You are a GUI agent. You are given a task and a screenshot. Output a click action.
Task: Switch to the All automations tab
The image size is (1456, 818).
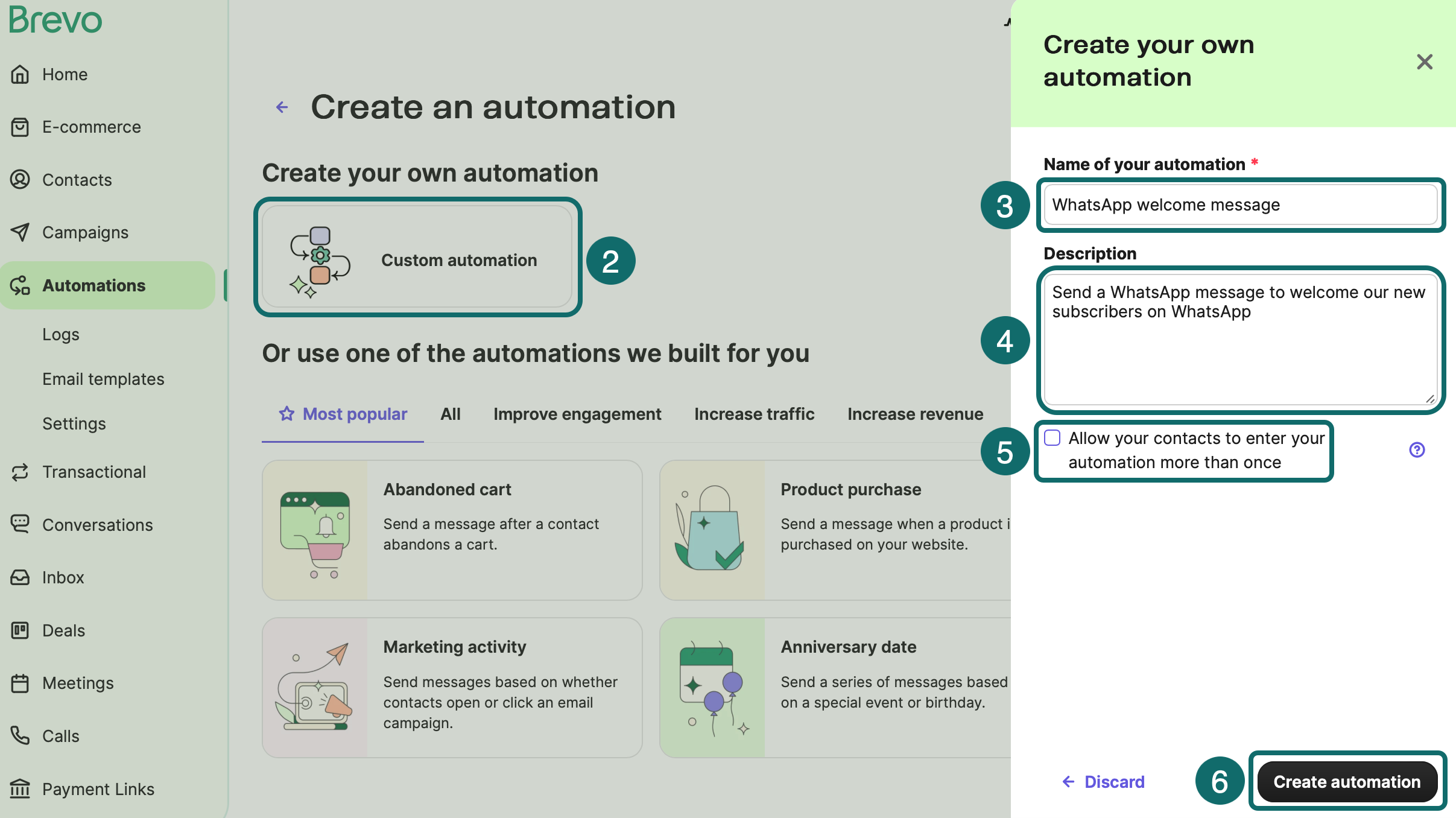450,414
